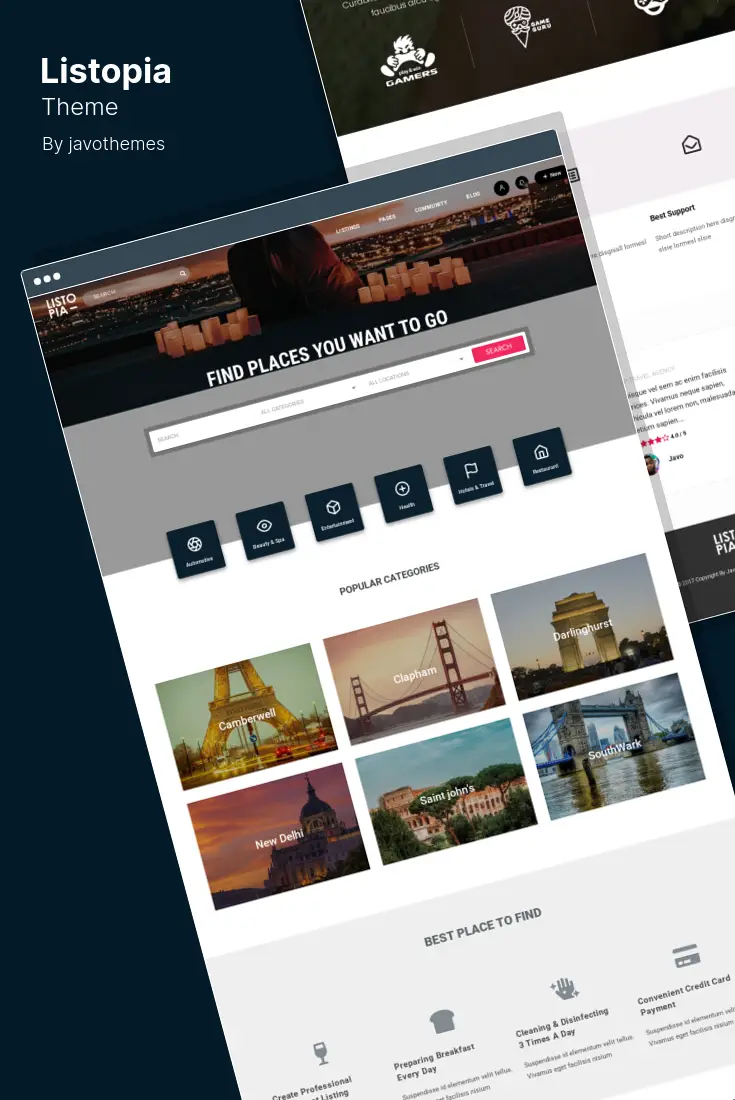Screen dimensions: 735x1100
Task: Click the Listopia logo in the site header
Action: (61, 306)
